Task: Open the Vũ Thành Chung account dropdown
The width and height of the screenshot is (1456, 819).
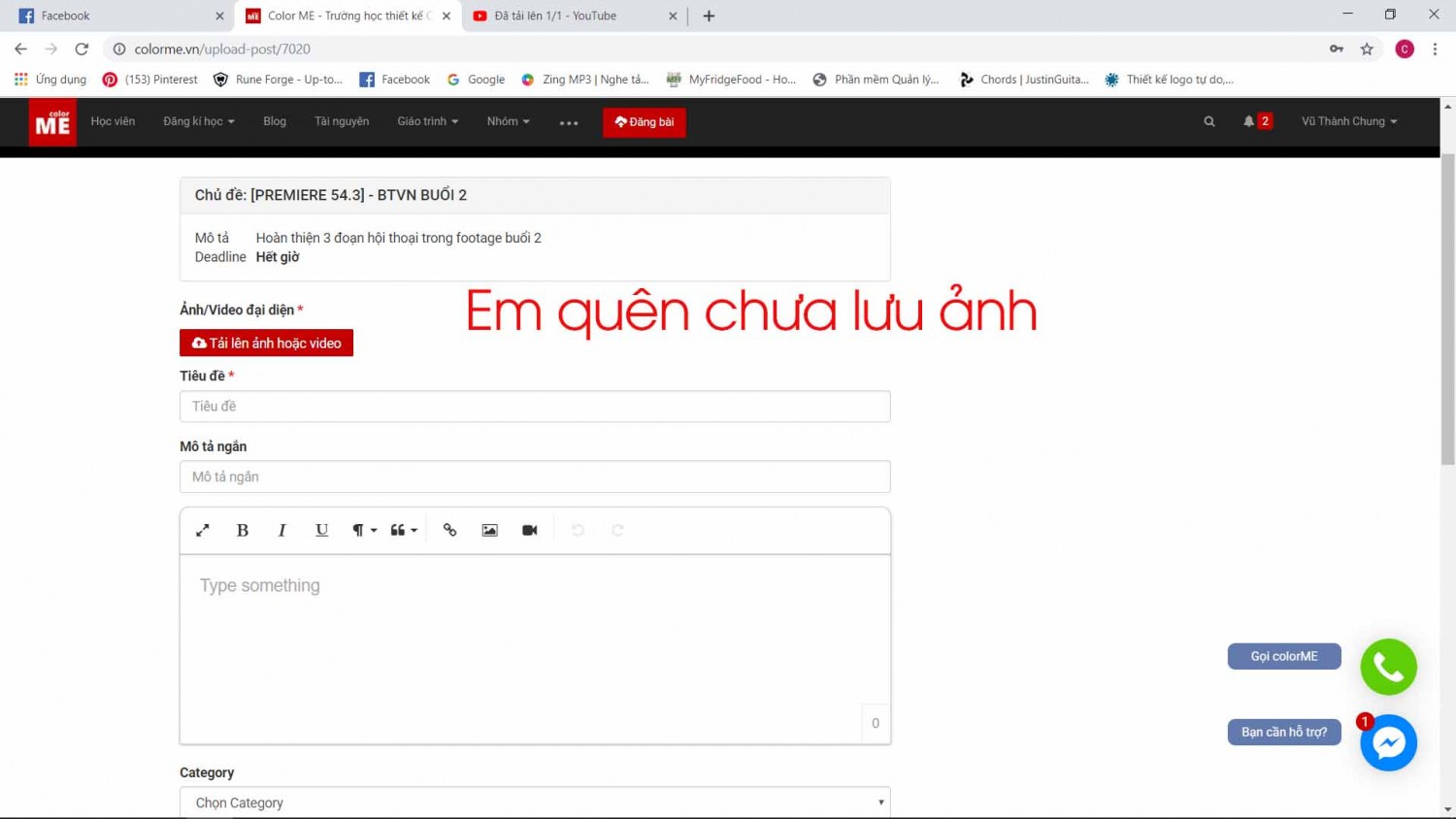Action: pos(1349,121)
